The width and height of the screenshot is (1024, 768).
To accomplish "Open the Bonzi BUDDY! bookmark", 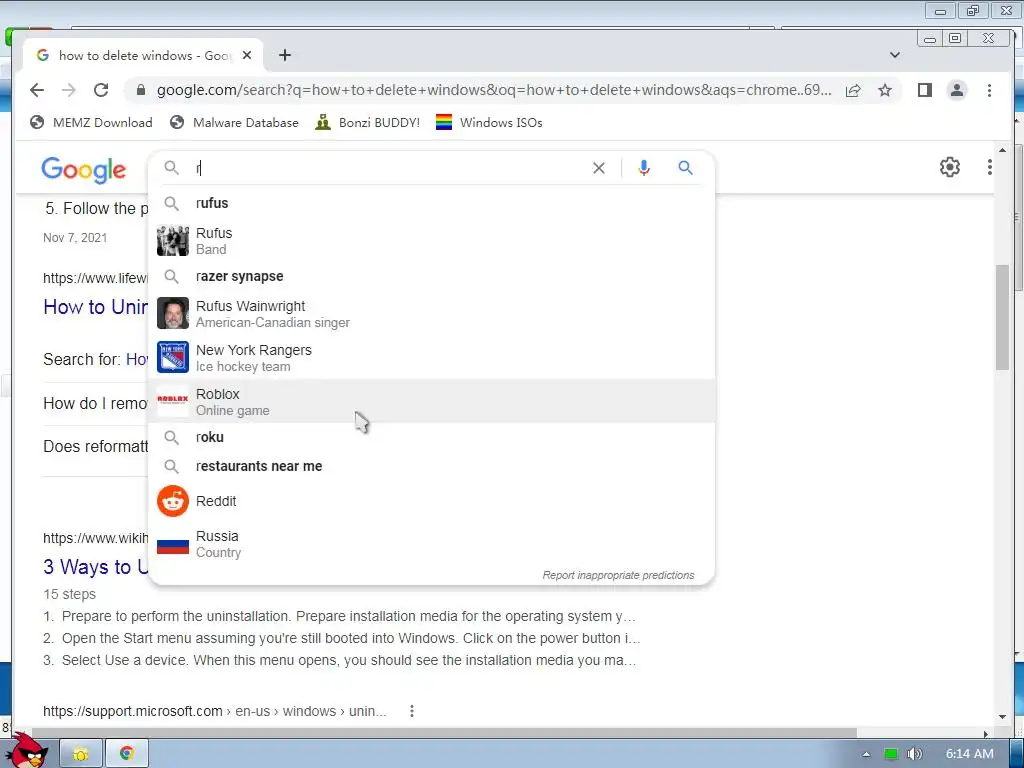I will click(368, 123).
